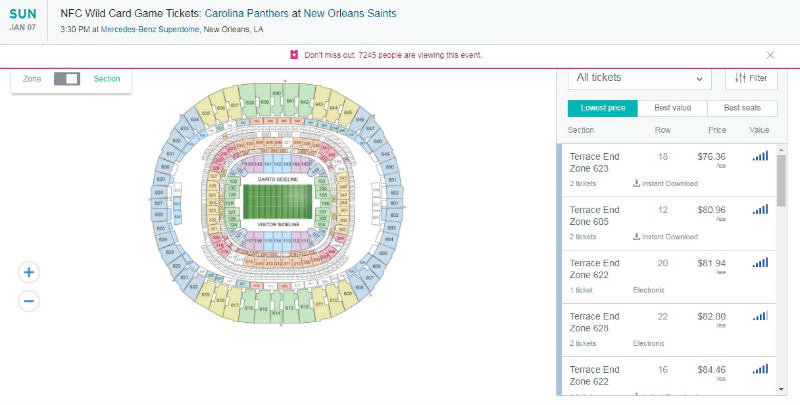
Task: Dismiss the 'Don't miss out' notification banner
Action: coord(770,55)
